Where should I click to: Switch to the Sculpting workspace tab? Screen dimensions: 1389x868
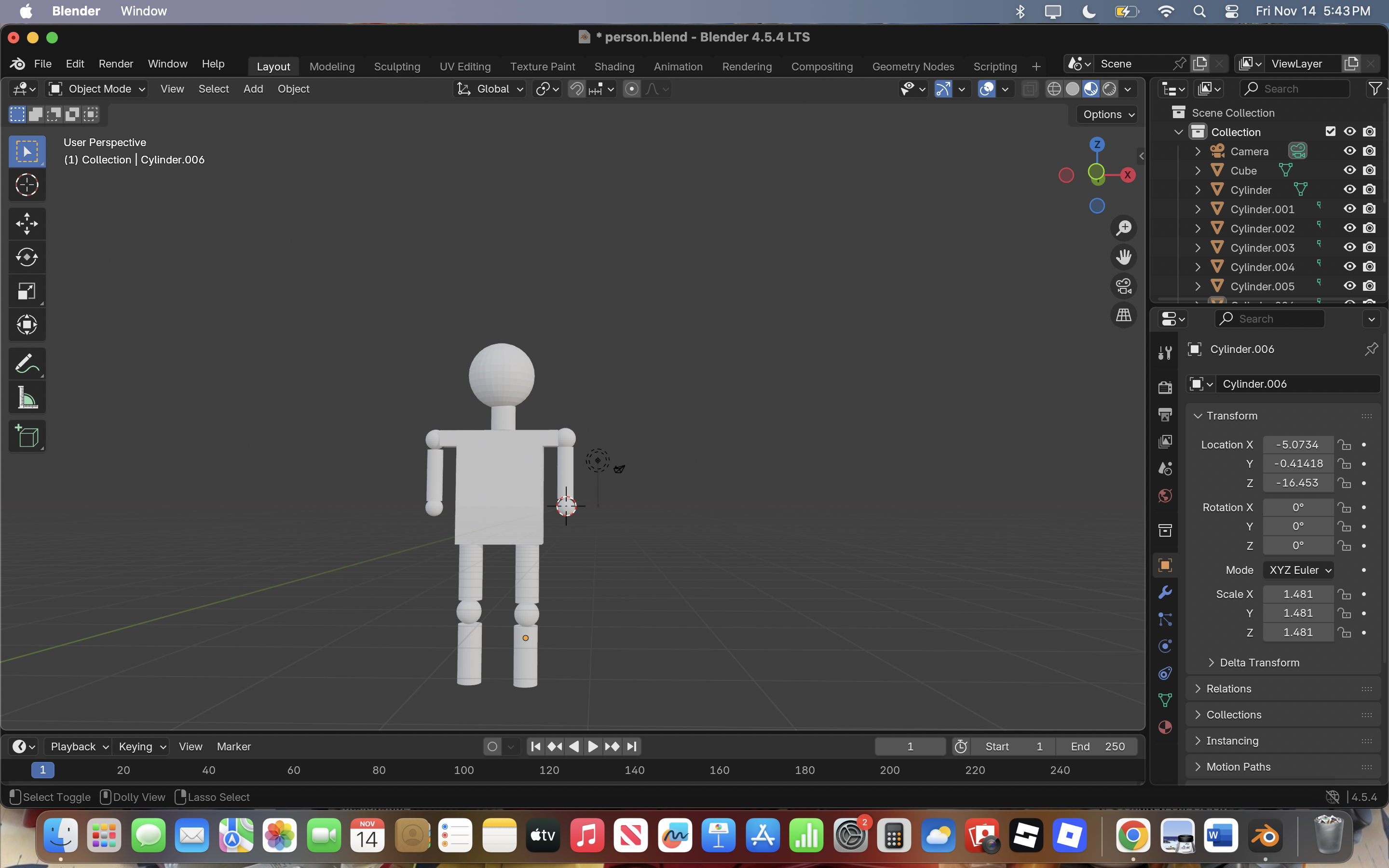tap(396, 67)
